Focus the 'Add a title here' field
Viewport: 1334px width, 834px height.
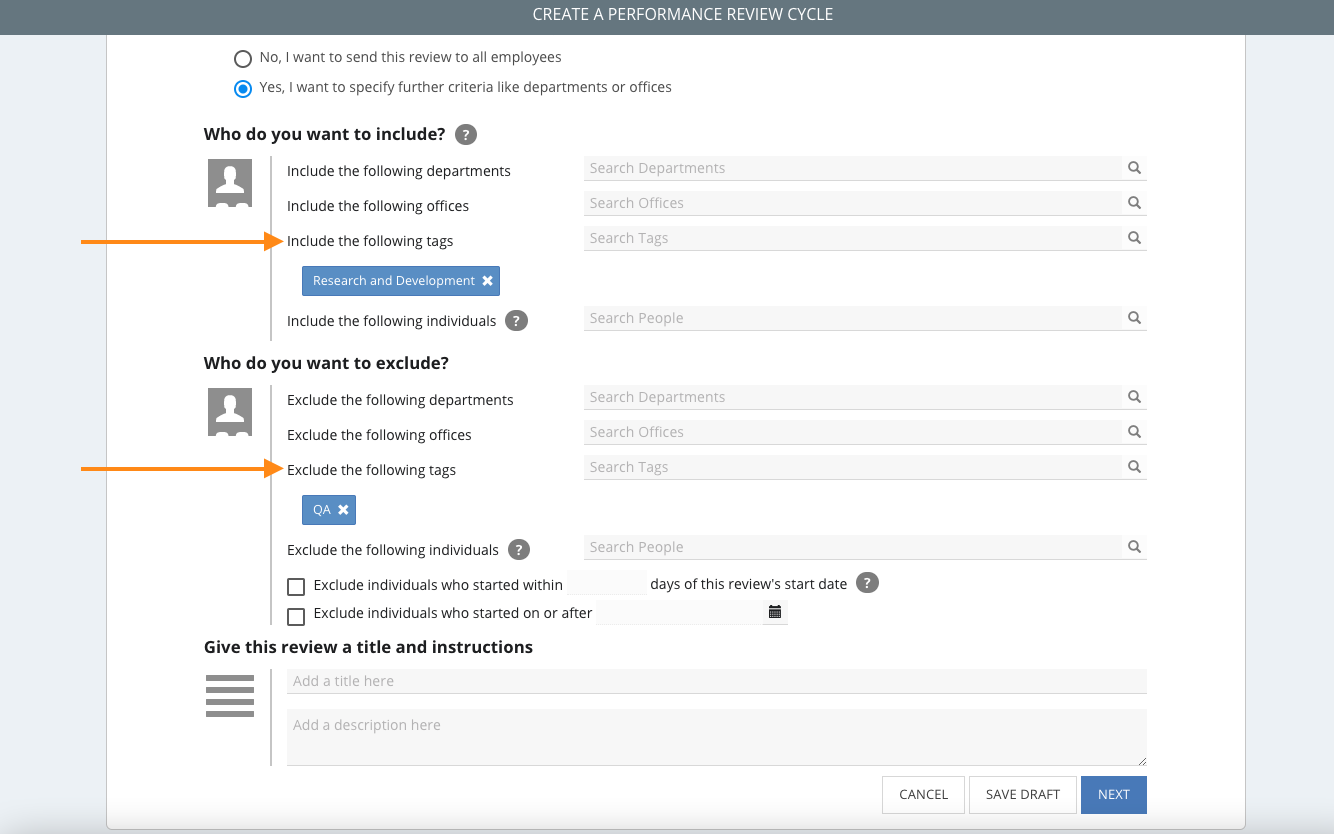coord(715,681)
